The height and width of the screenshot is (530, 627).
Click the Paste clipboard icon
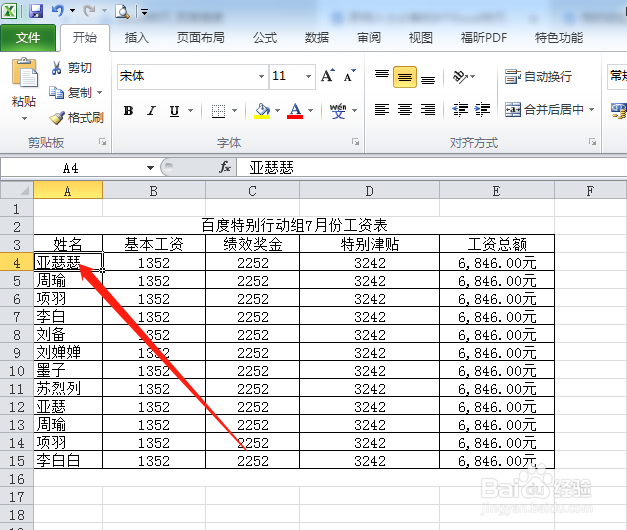point(24,72)
